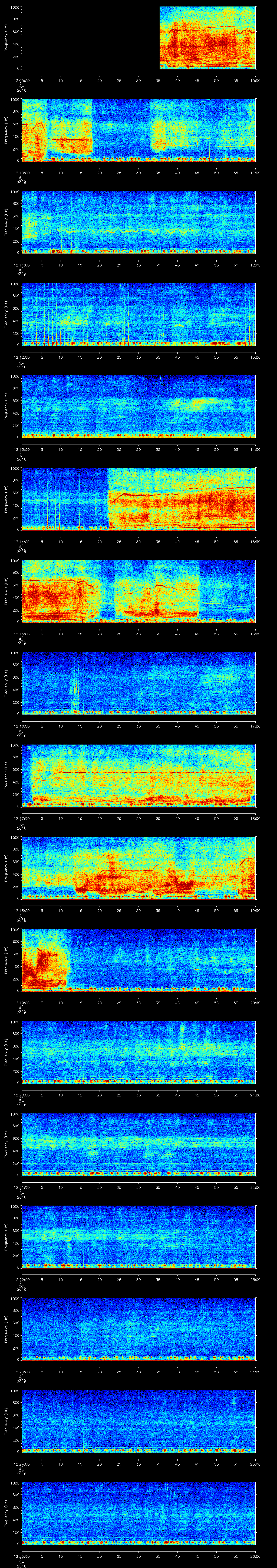Image resolution: width=277 pixels, height=1568 pixels.
Task: Click the '12:12:00' start time label
Action: 22,357
